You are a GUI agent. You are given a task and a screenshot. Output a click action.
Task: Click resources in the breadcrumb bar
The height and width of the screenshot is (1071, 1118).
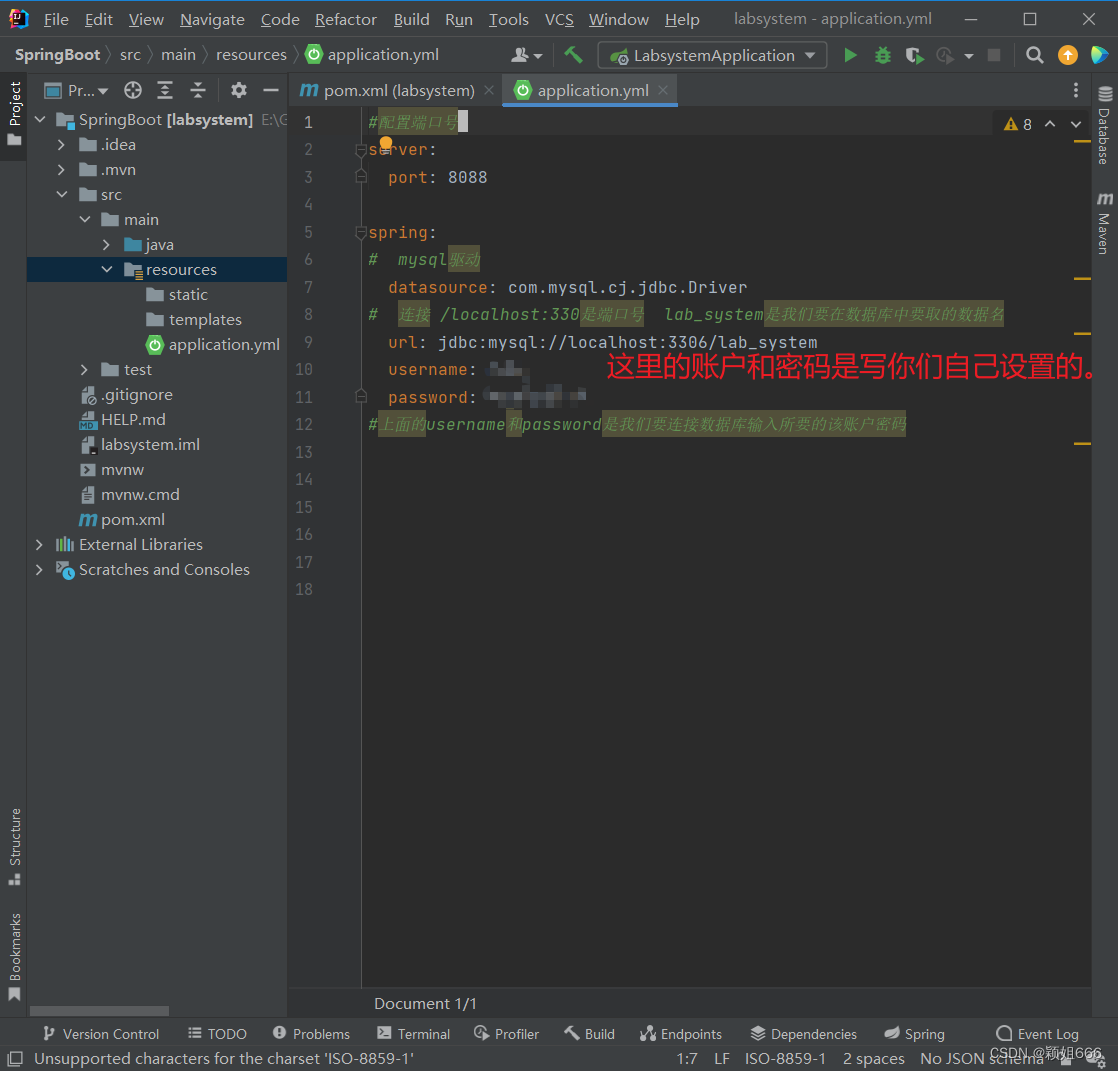pyautogui.click(x=251, y=54)
